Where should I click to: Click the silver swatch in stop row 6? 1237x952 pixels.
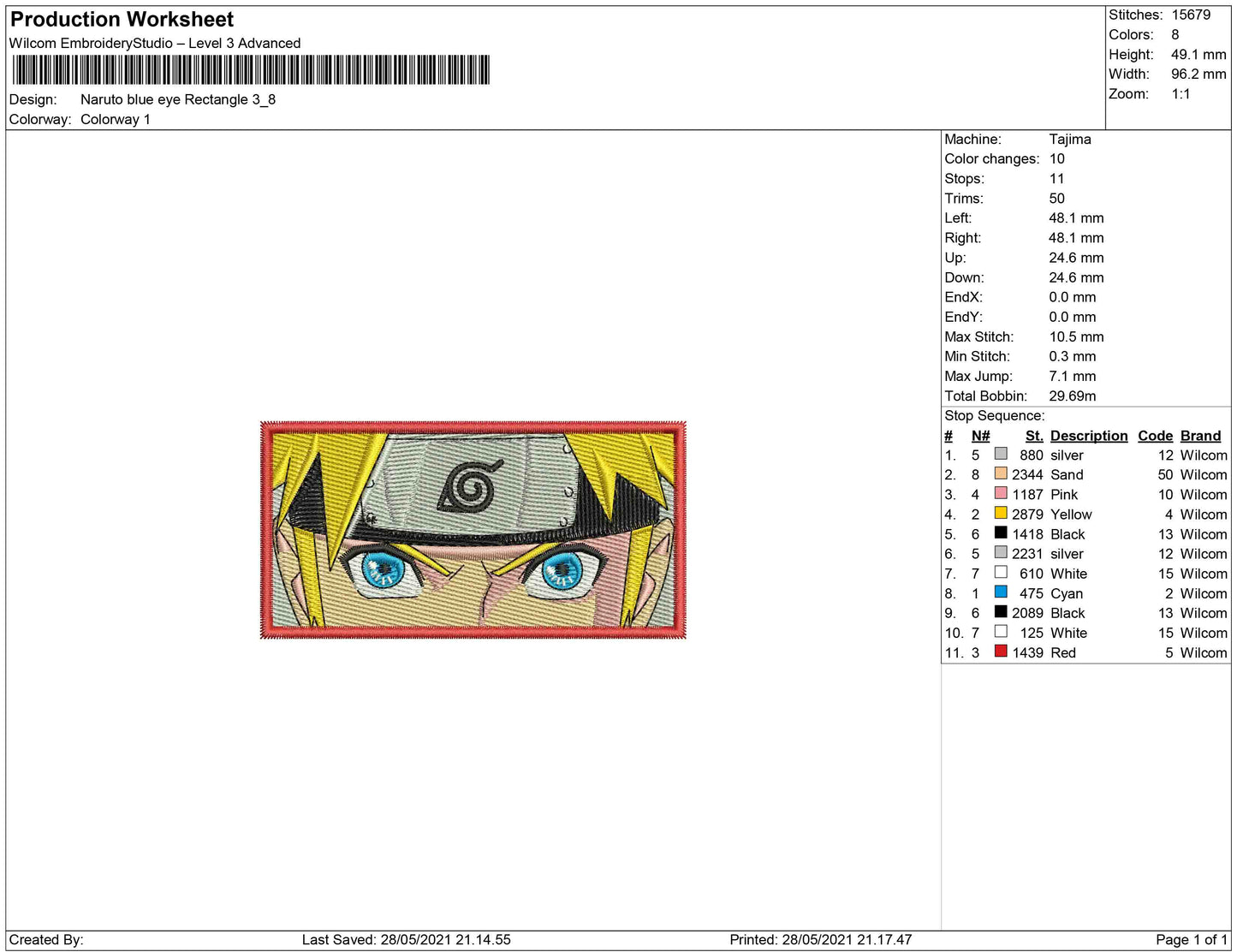[1001, 552]
